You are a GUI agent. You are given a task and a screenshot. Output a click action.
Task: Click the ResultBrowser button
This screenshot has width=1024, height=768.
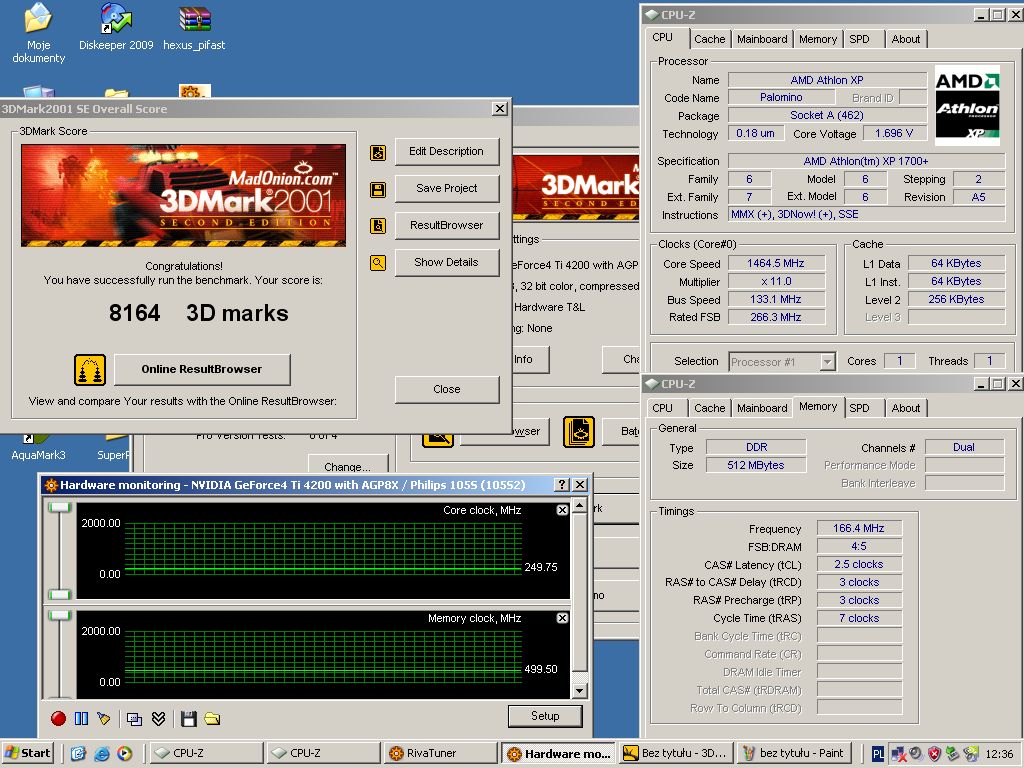tap(447, 225)
